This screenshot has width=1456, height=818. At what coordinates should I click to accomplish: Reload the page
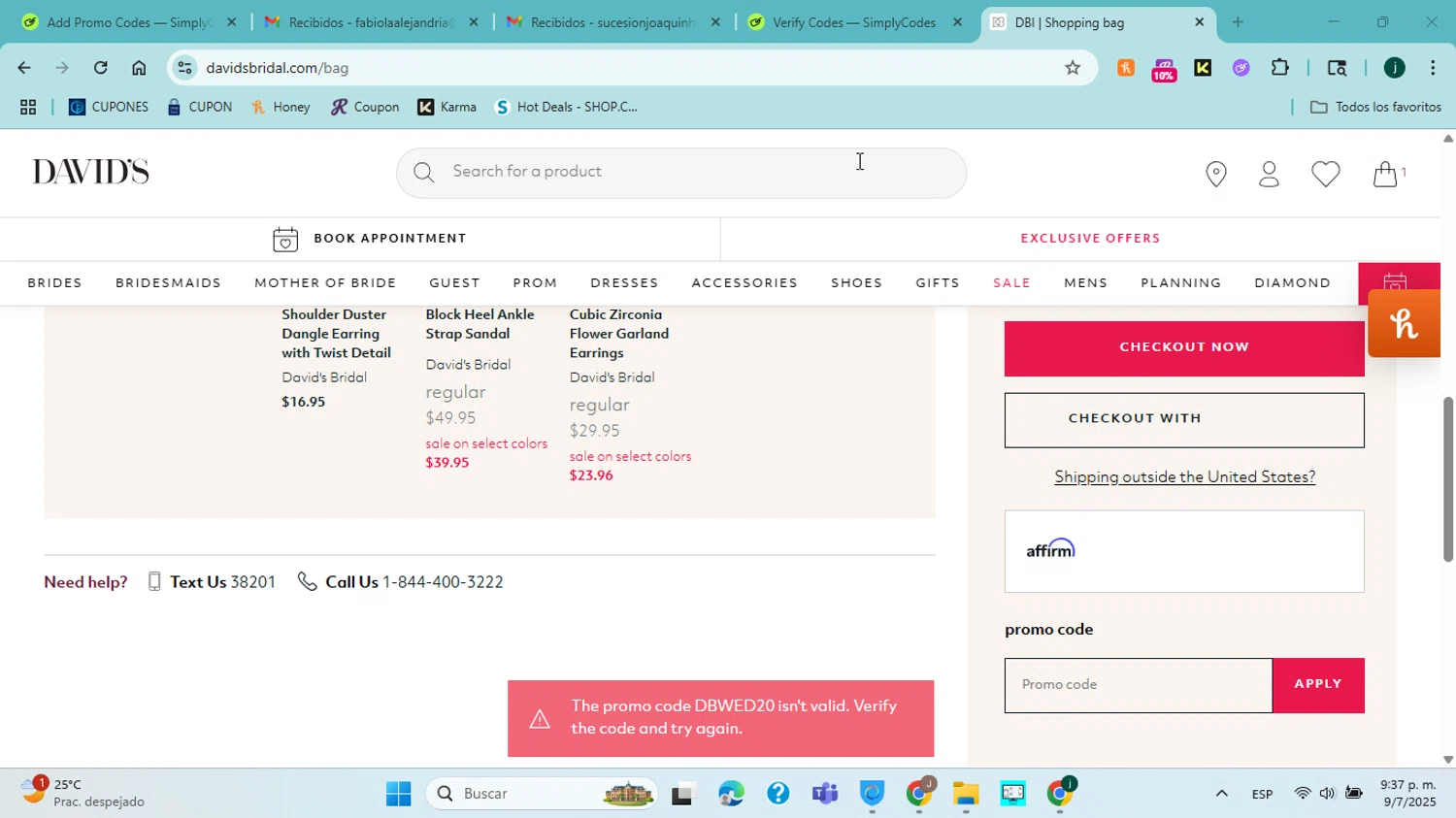[x=100, y=68]
